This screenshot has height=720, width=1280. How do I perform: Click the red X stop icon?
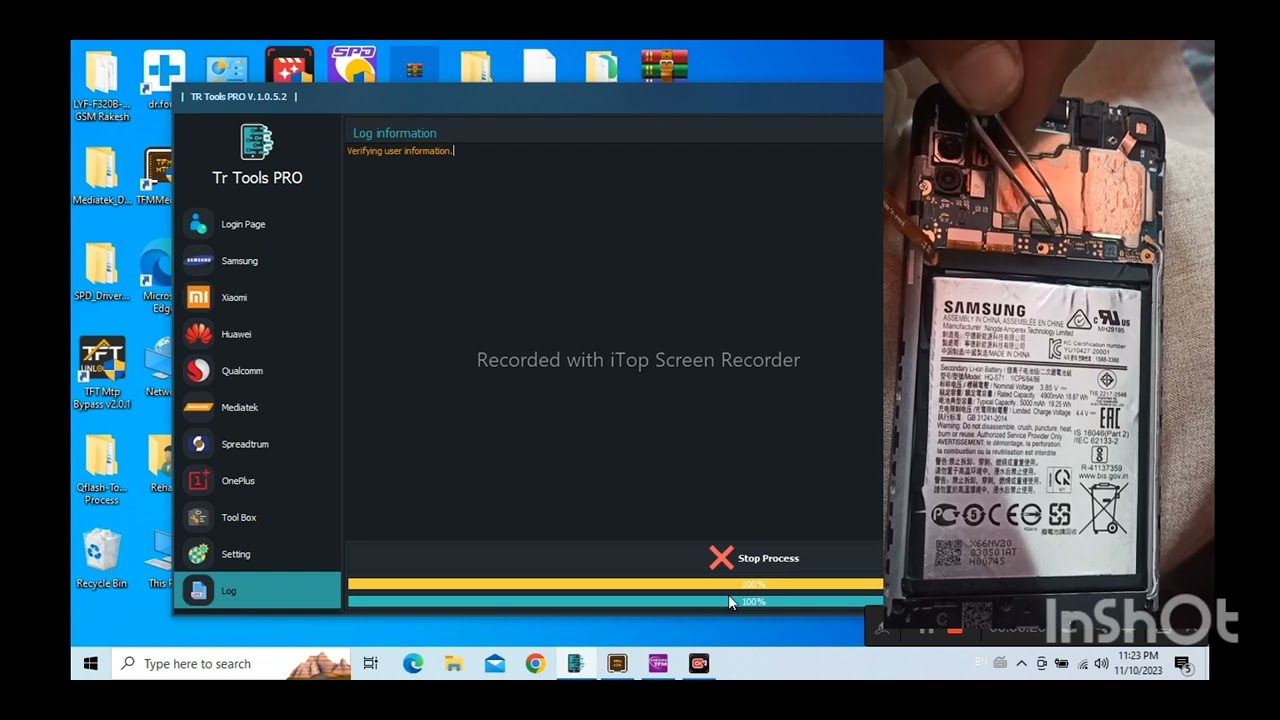click(721, 558)
